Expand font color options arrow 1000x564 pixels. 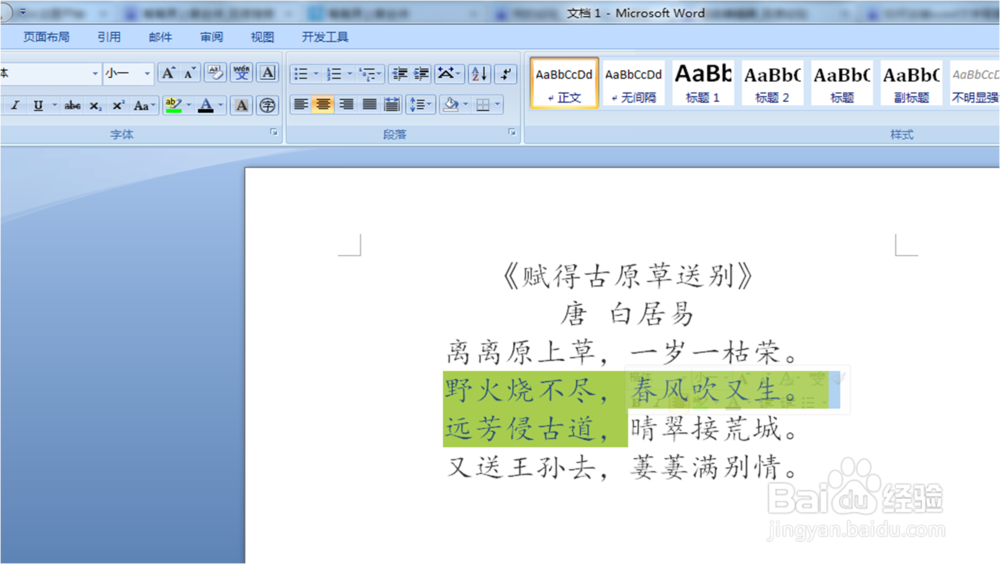tap(221, 105)
